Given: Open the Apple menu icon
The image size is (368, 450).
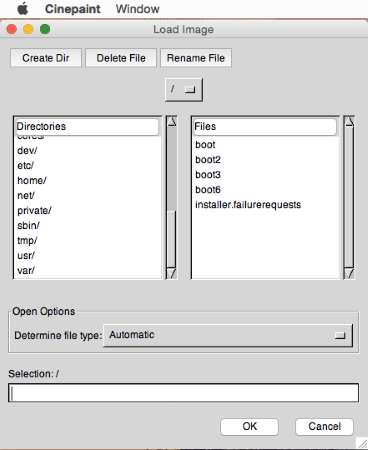Looking at the screenshot, I should (23, 8).
